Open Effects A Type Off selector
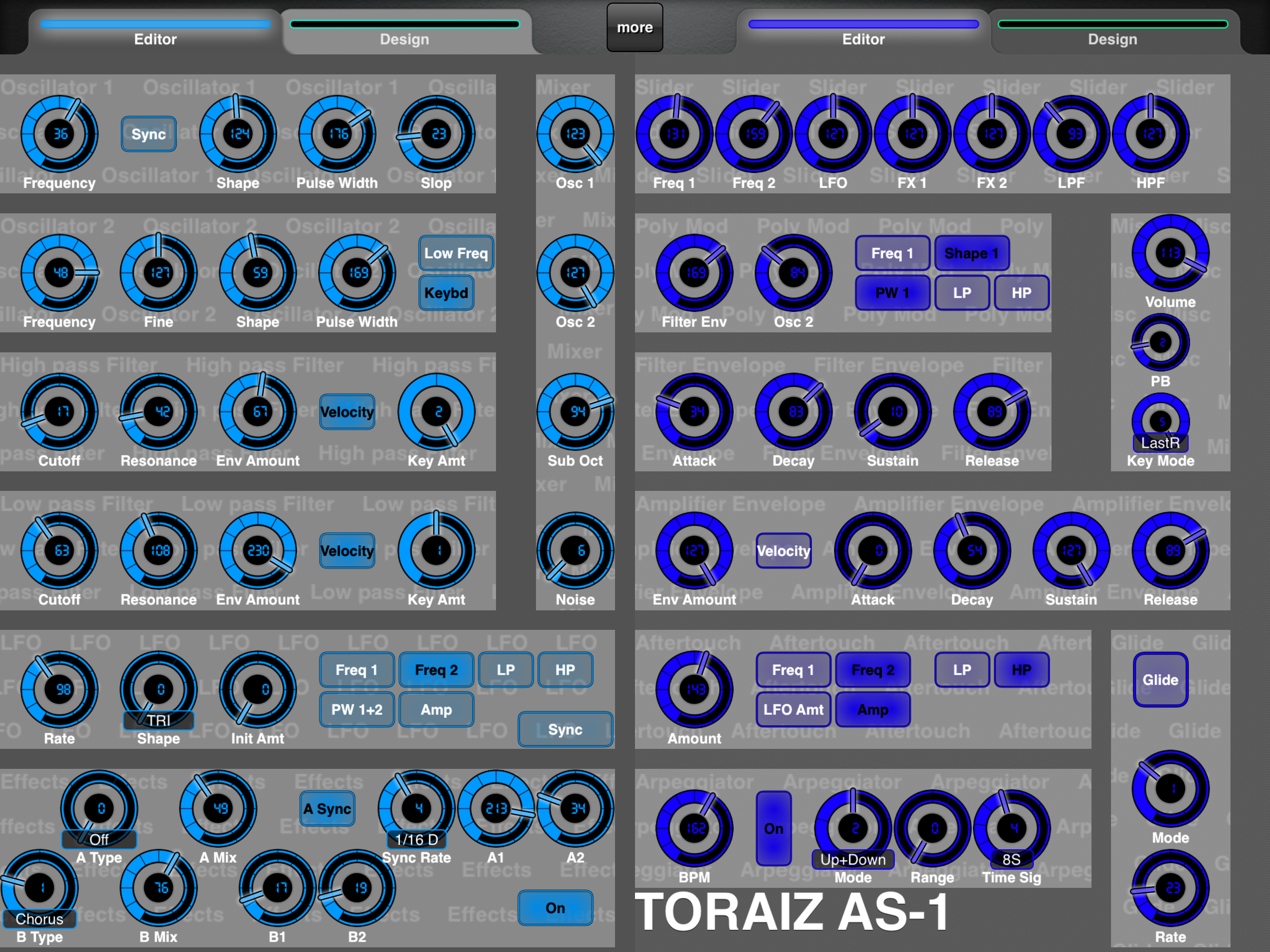This screenshot has height=952, width=1270. [x=99, y=839]
